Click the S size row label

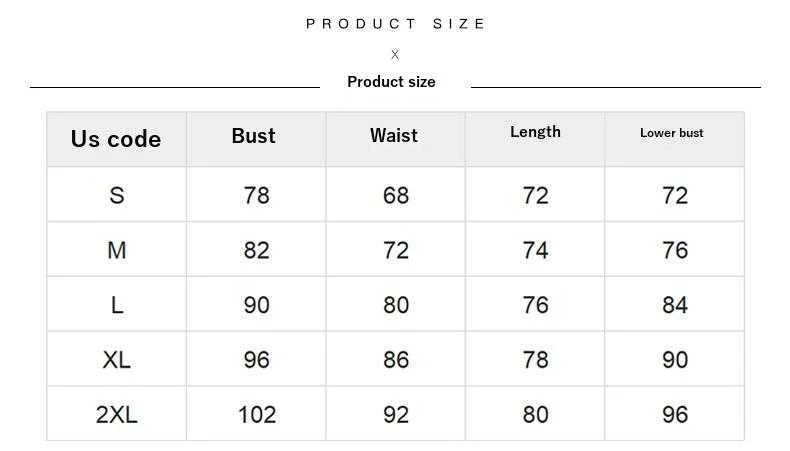(117, 195)
